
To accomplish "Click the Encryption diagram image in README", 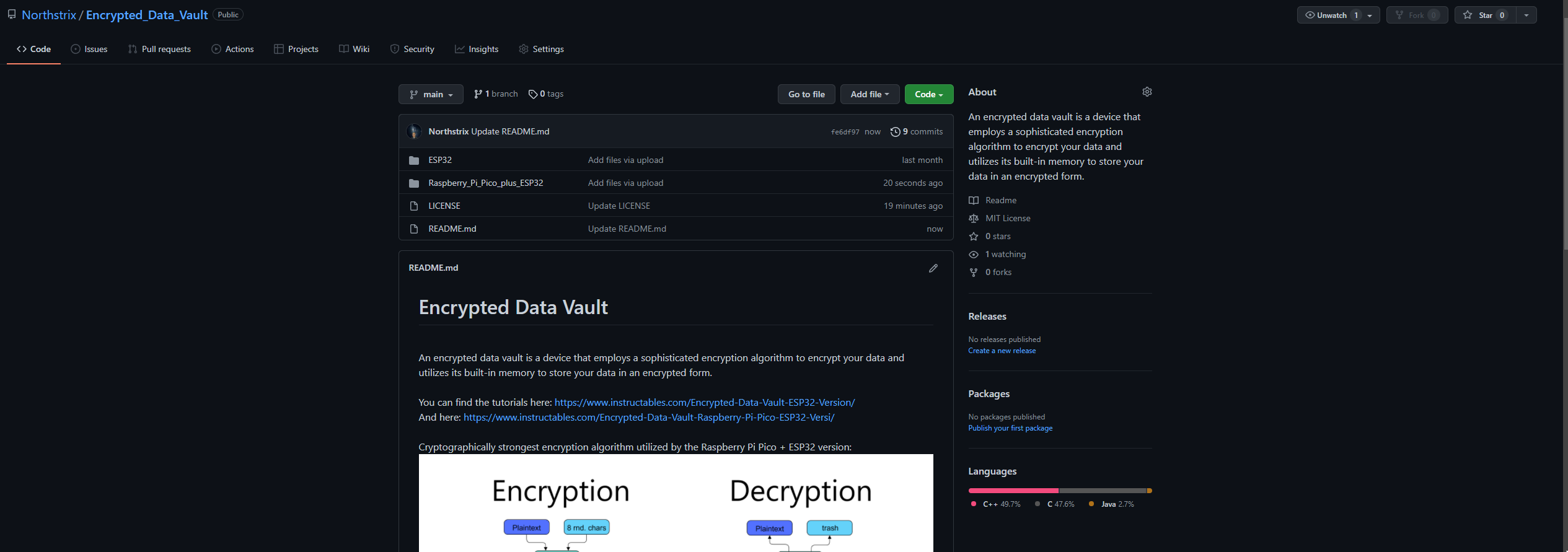I will (676, 503).
